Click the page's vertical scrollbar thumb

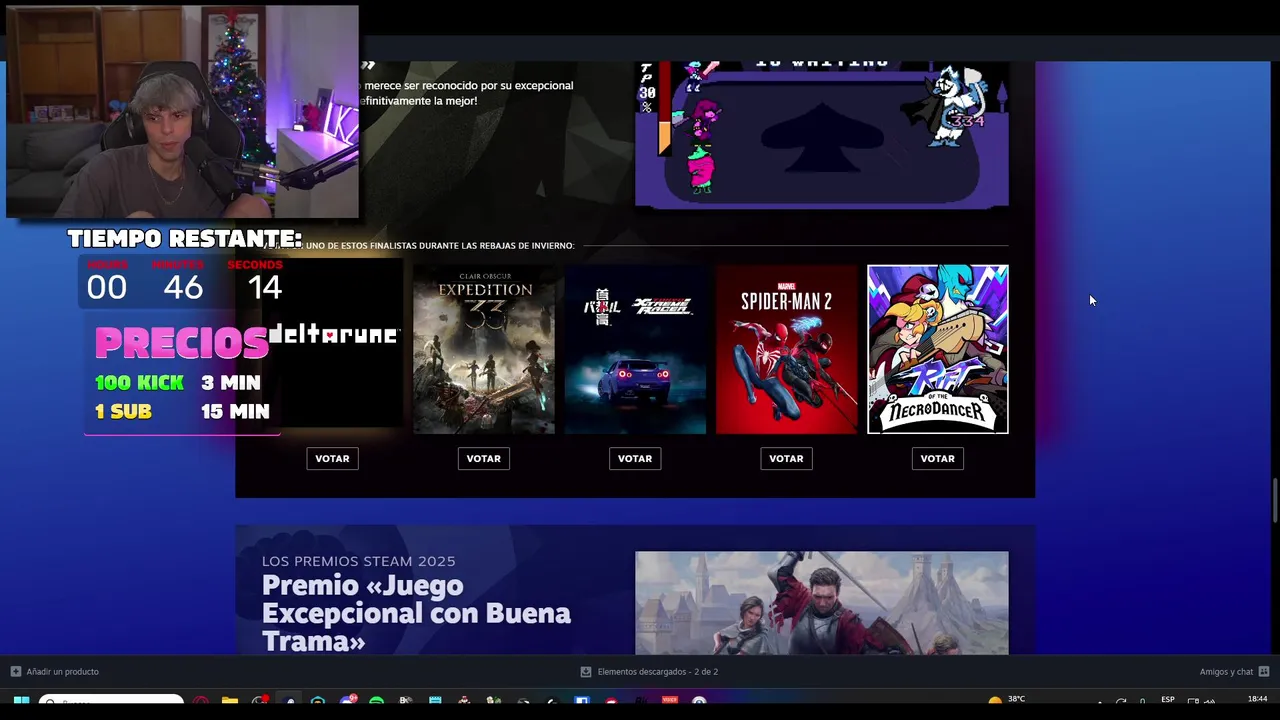tap(1274, 500)
